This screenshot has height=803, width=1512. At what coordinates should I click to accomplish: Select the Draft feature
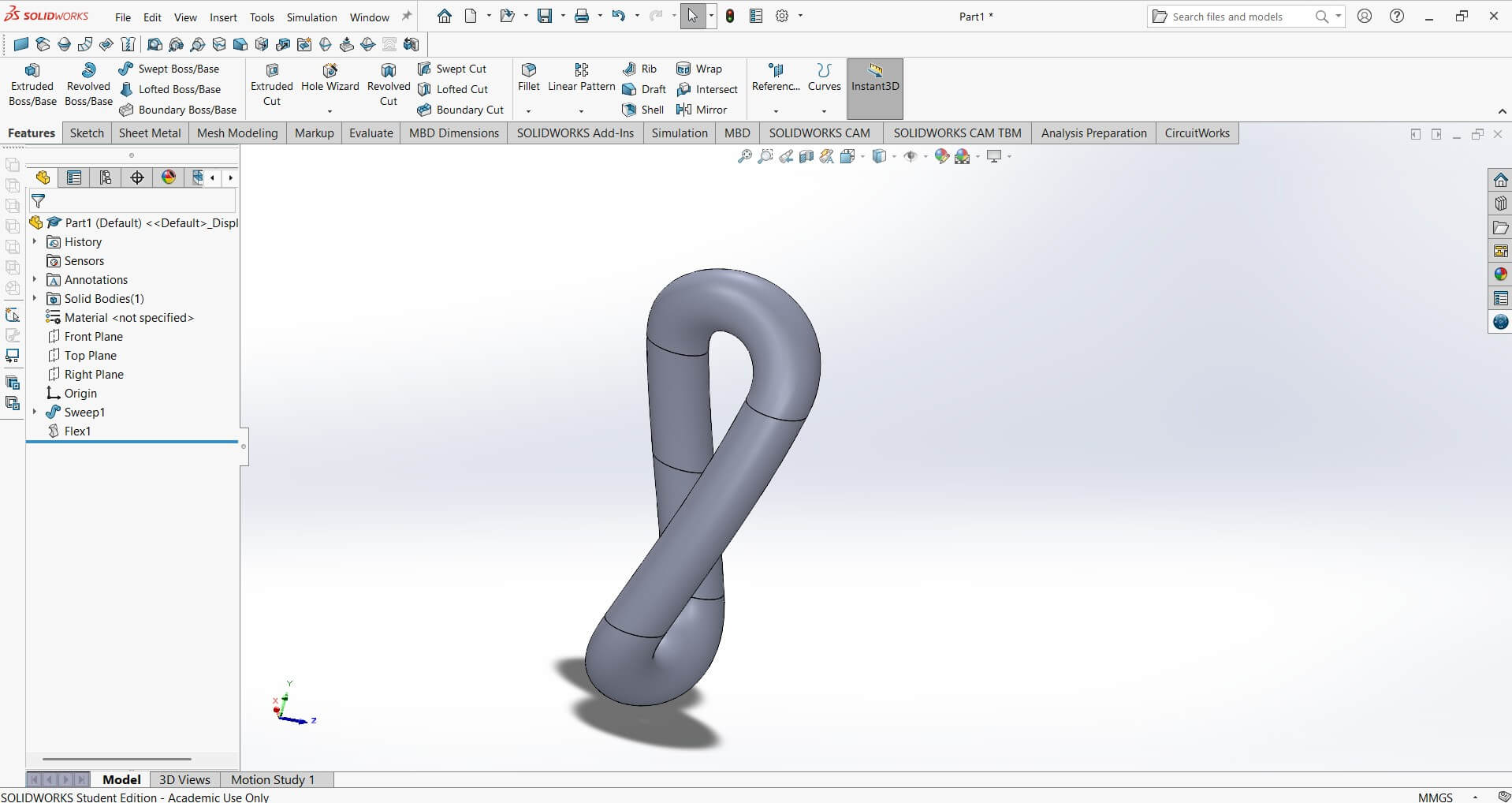[x=644, y=89]
